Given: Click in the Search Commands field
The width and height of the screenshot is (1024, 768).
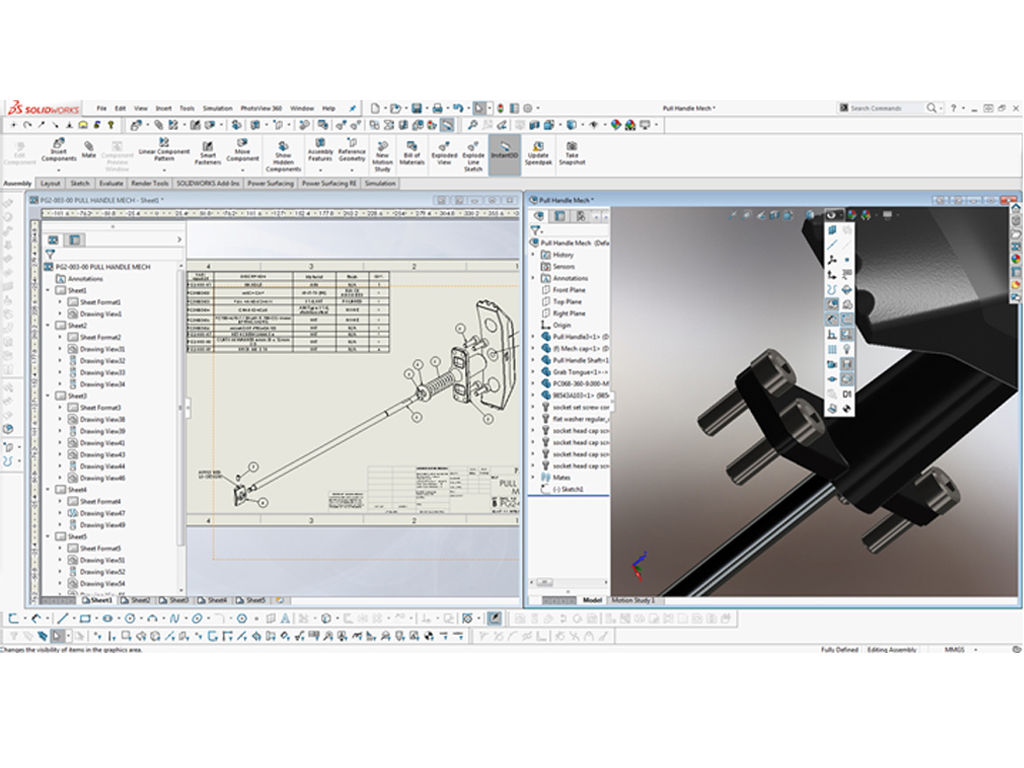Looking at the screenshot, I should tap(886, 108).
